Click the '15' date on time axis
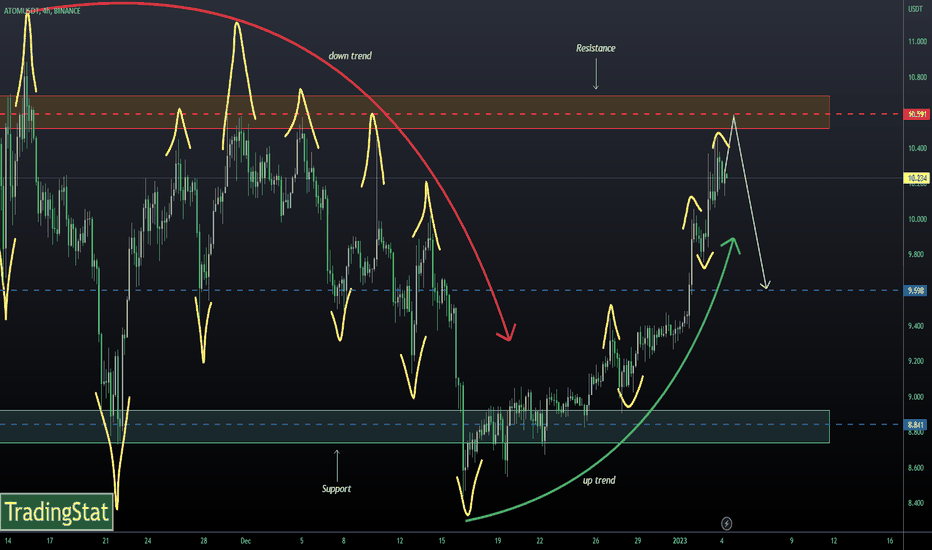This screenshot has width=932, height=550. (442, 541)
